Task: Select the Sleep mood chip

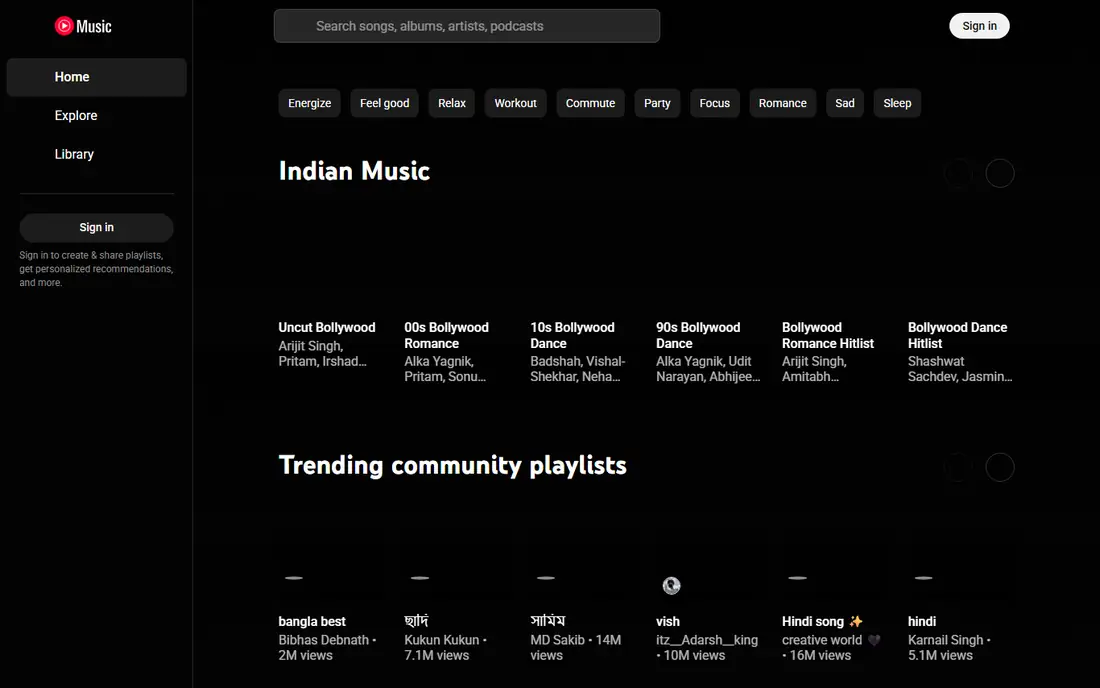Action: coord(897,103)
